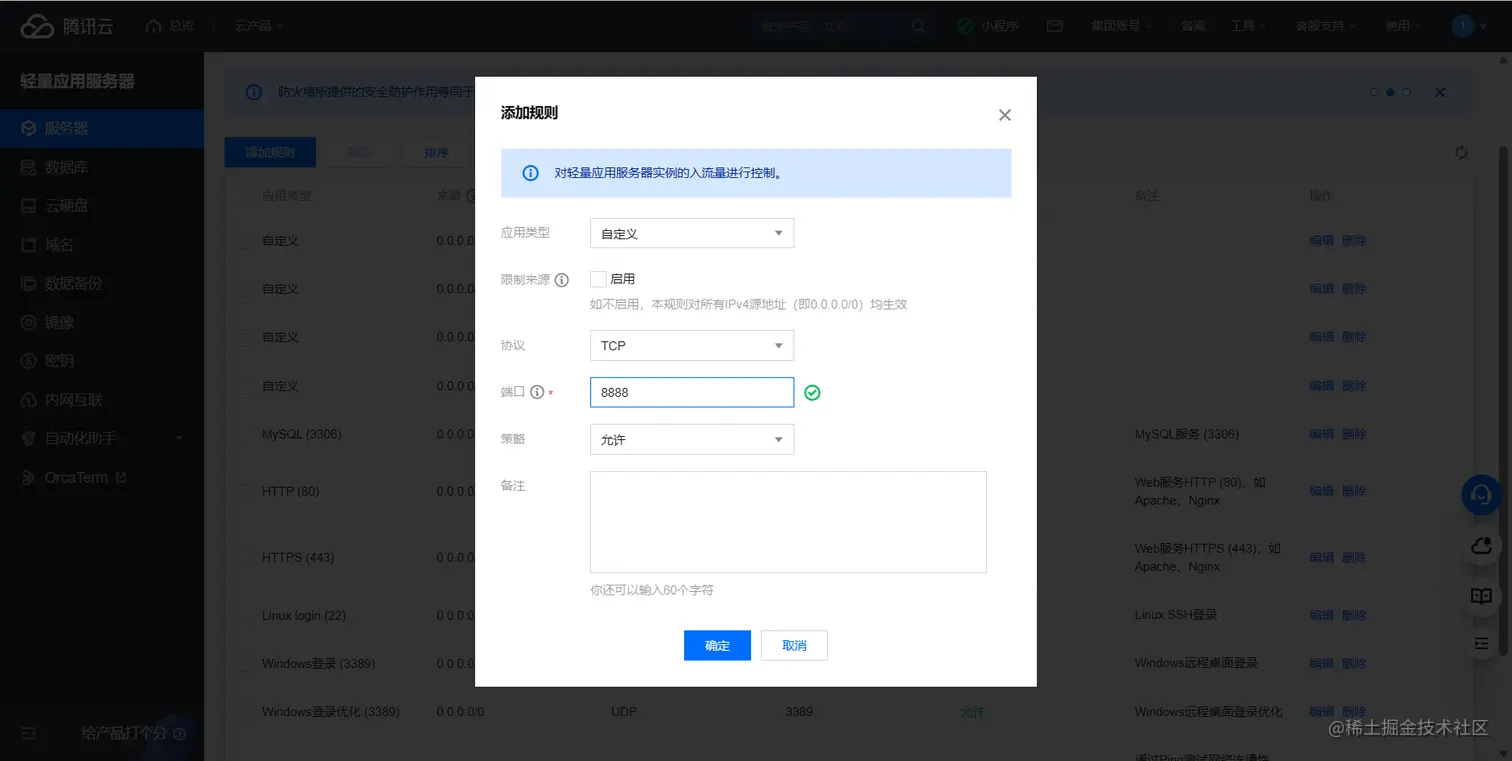Tick the HTTP (80) rule checkbox
Screen dimensions: 1512x761
click(x=246, y=491)
